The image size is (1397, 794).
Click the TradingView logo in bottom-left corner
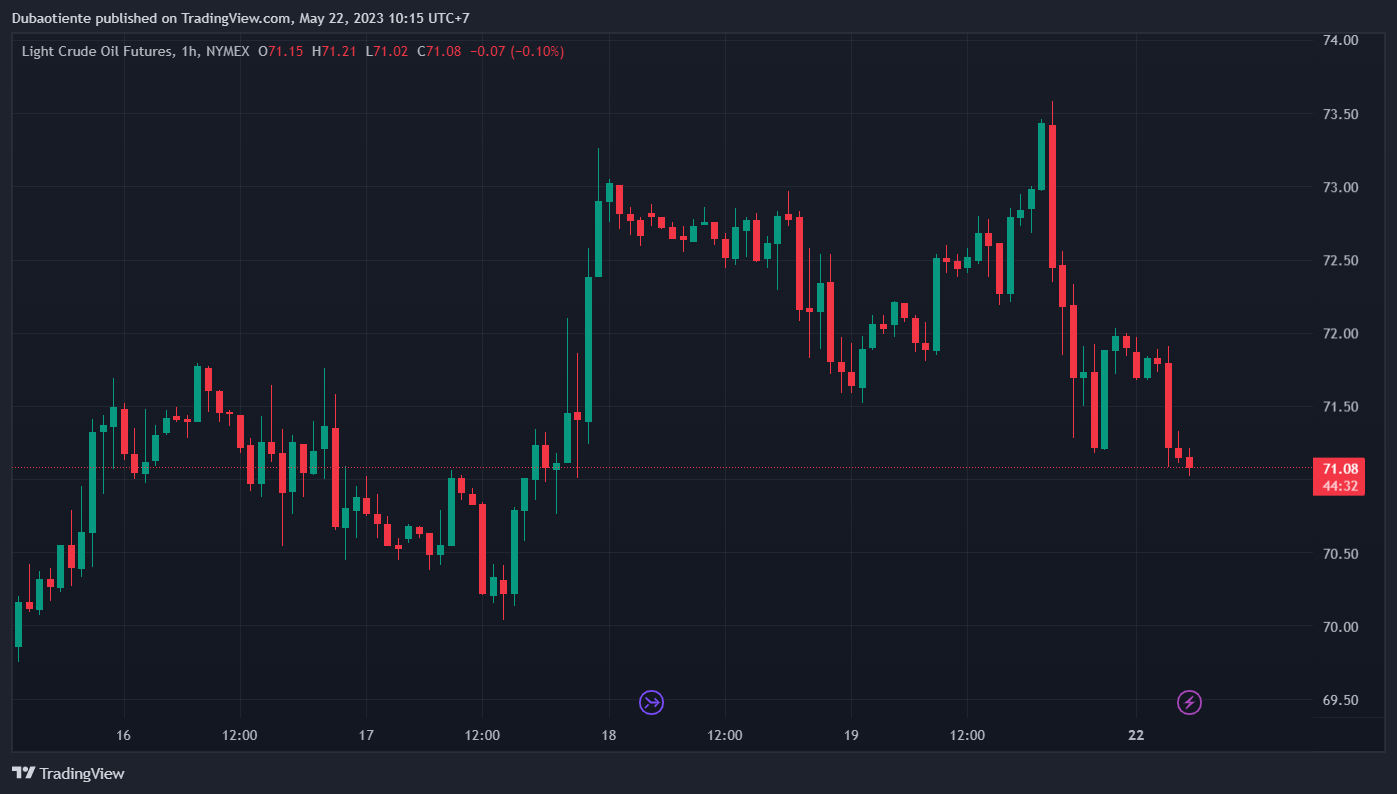pos(68,773)
